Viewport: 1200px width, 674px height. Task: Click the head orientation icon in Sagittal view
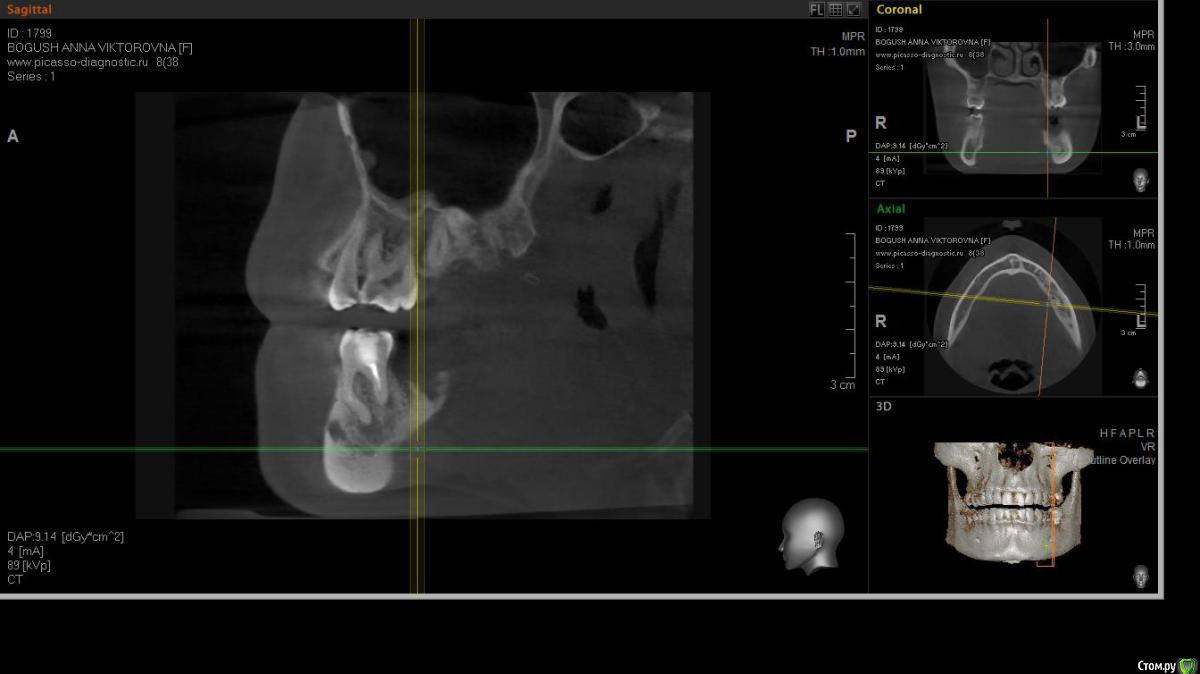(x=811, y=535)
